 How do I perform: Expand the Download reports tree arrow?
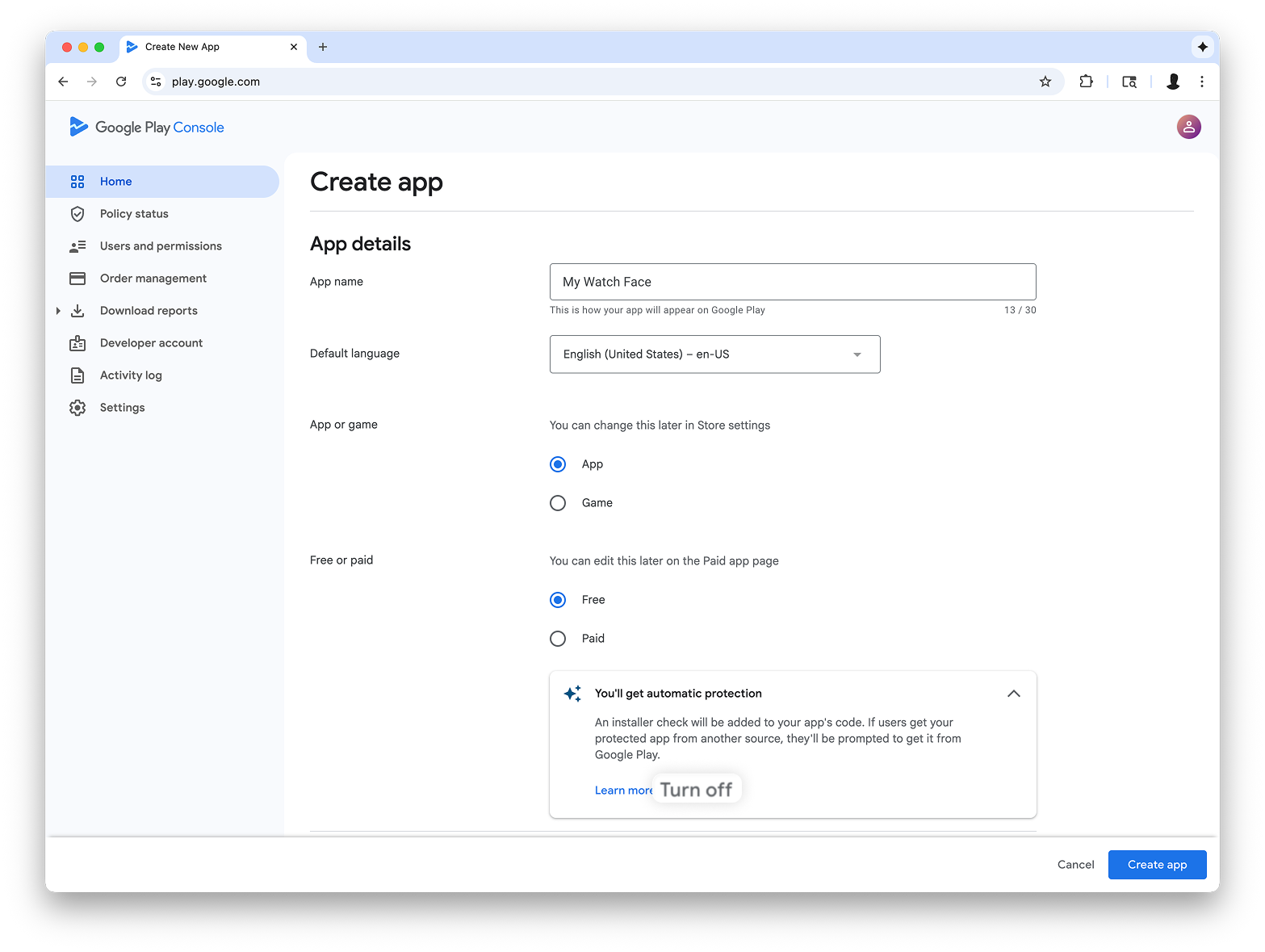[58, 311]
